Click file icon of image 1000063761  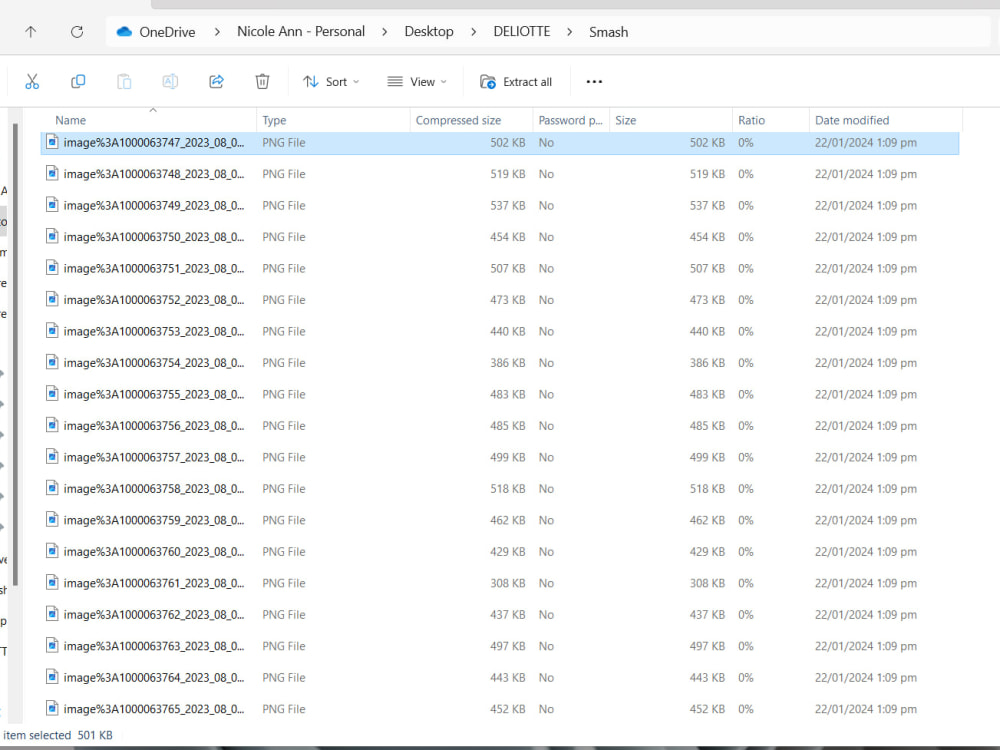(52, 583)
